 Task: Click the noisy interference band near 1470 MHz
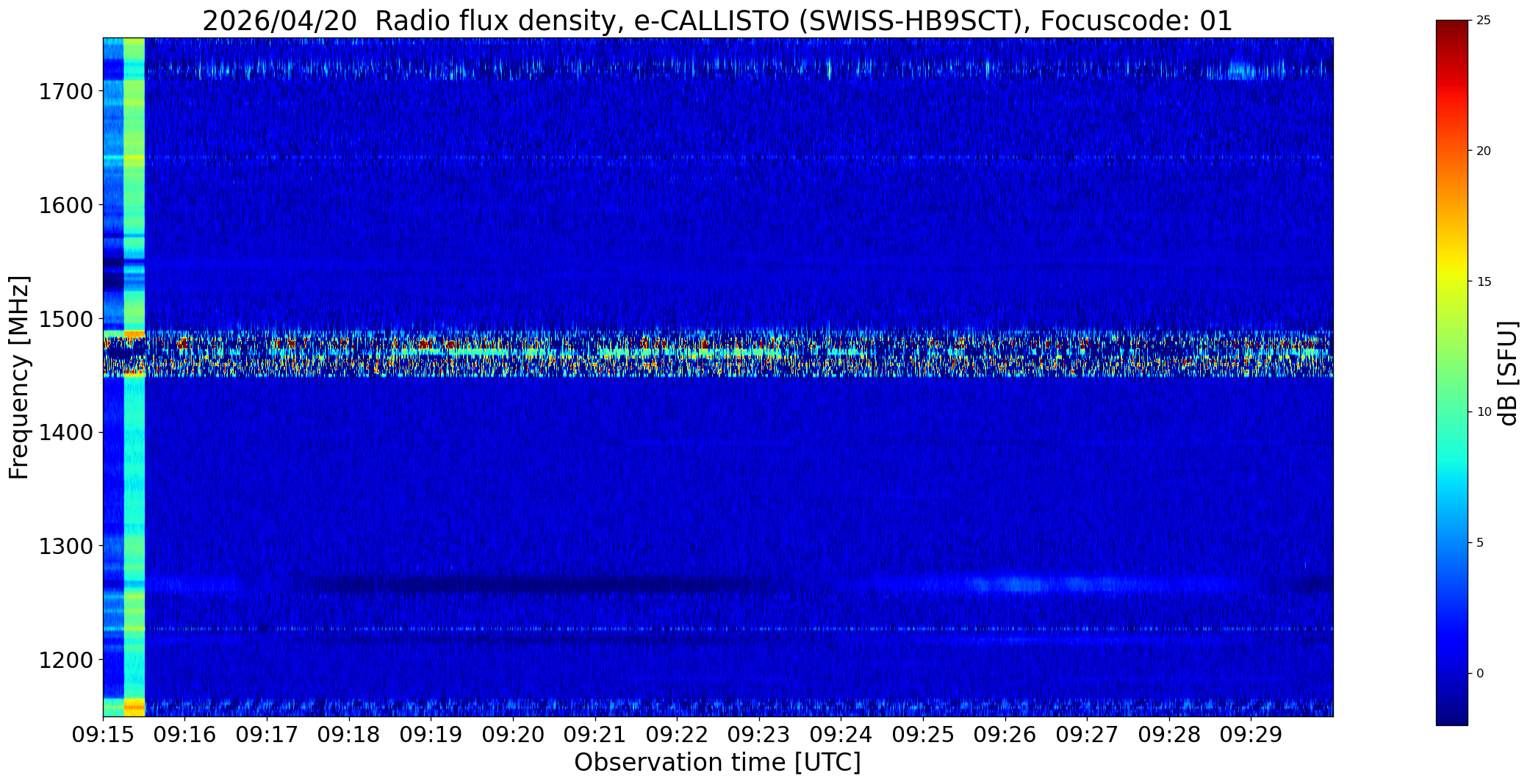(x=717, y=353)
